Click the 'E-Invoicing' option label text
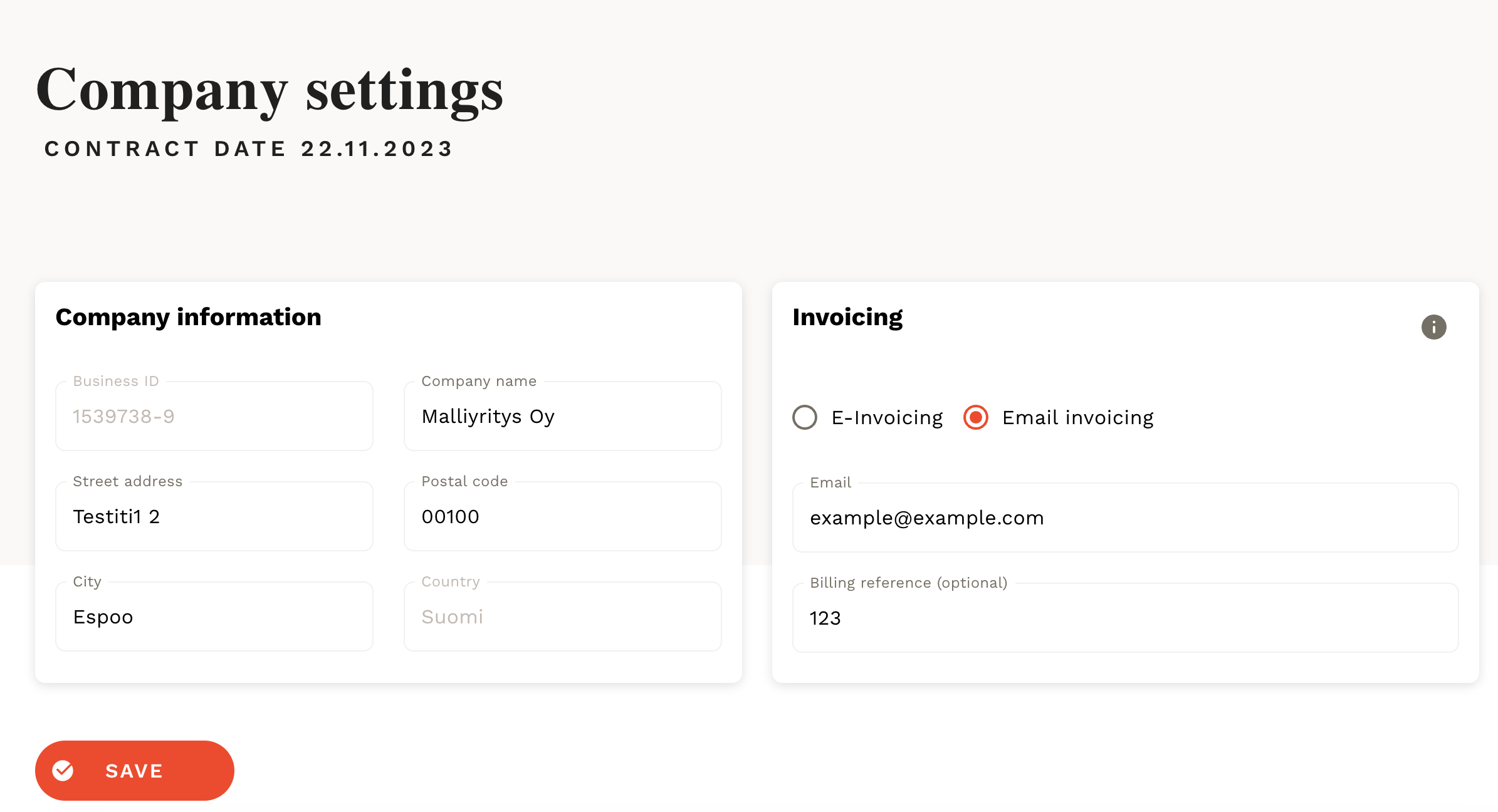 (x=887, y=418)
